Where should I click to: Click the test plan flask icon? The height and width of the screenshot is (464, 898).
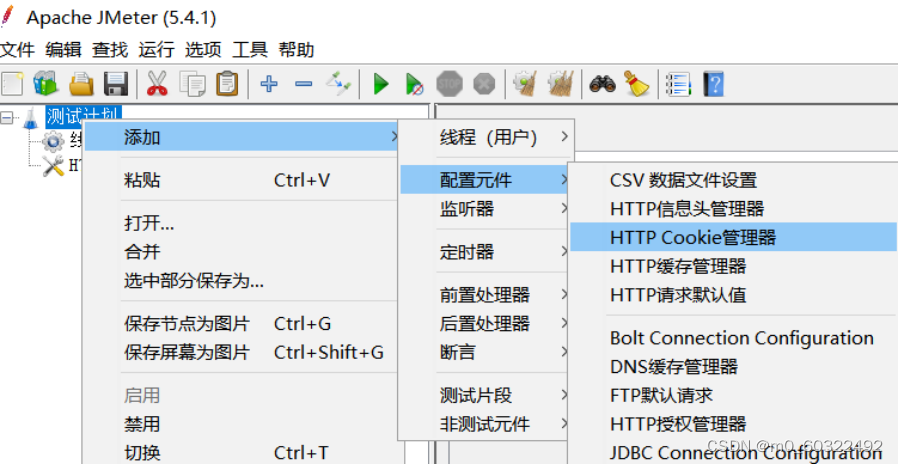click(30, 117)
